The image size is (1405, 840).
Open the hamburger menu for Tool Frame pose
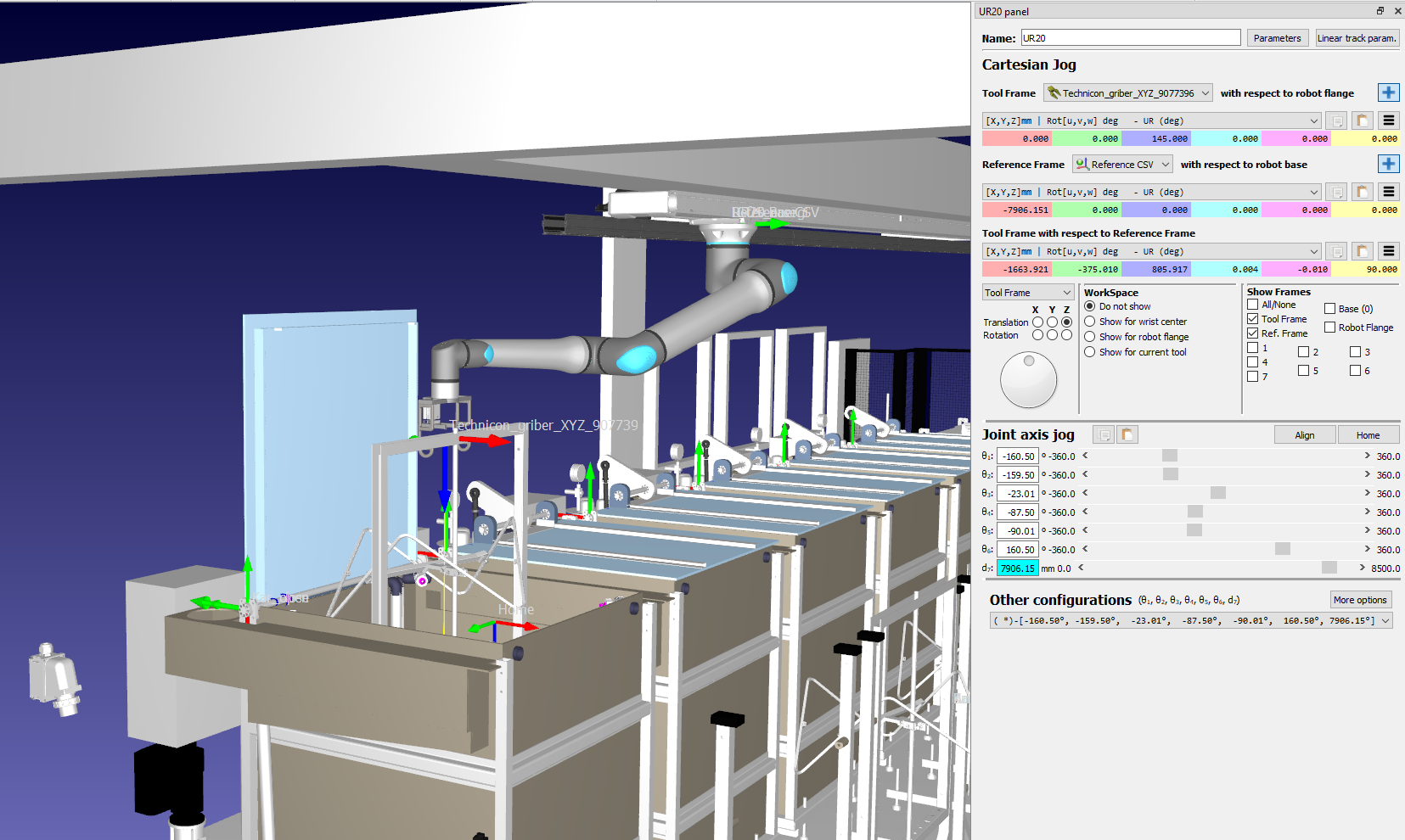[x=1388, y=121]
